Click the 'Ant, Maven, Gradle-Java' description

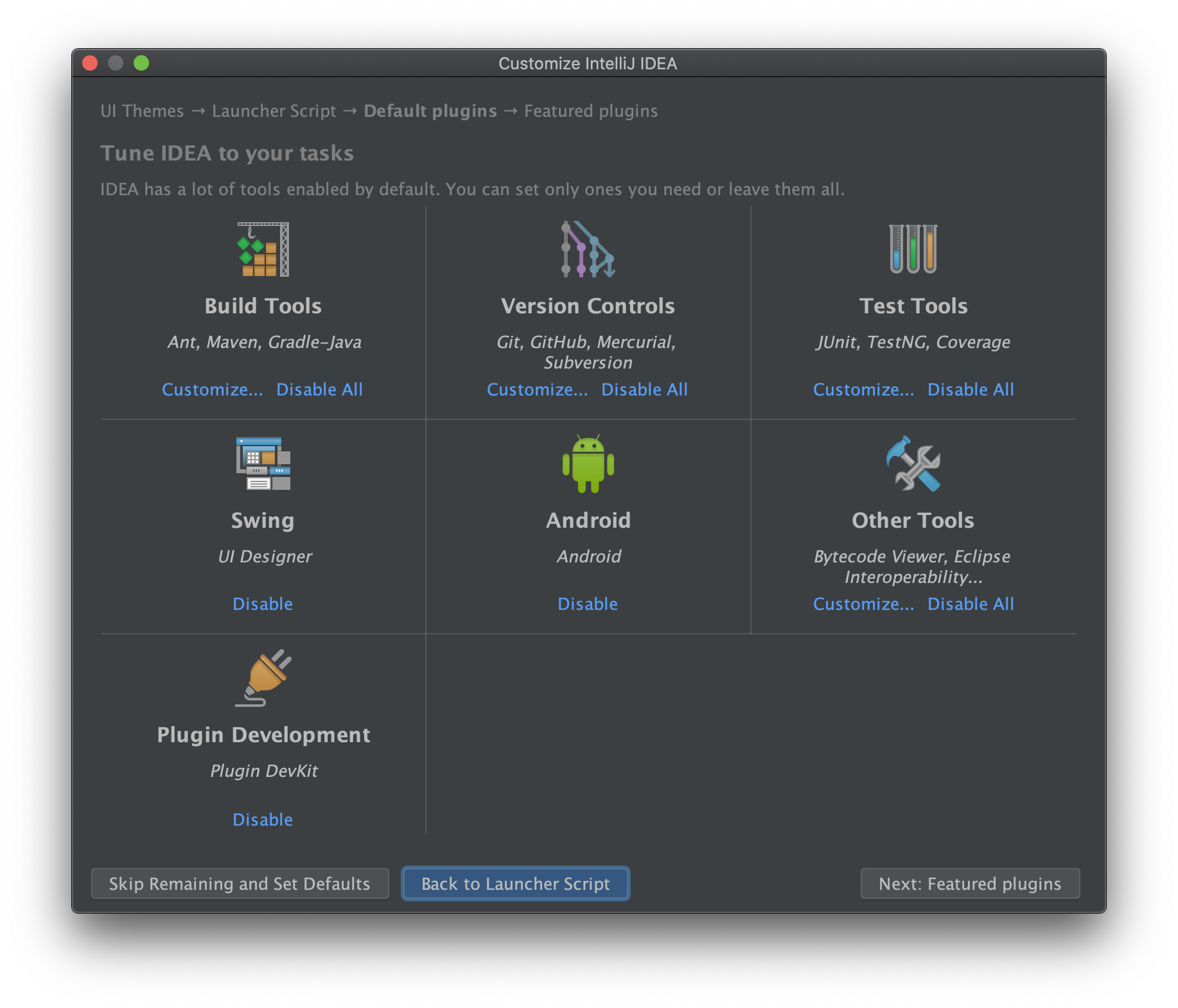(x=264, y=342)
